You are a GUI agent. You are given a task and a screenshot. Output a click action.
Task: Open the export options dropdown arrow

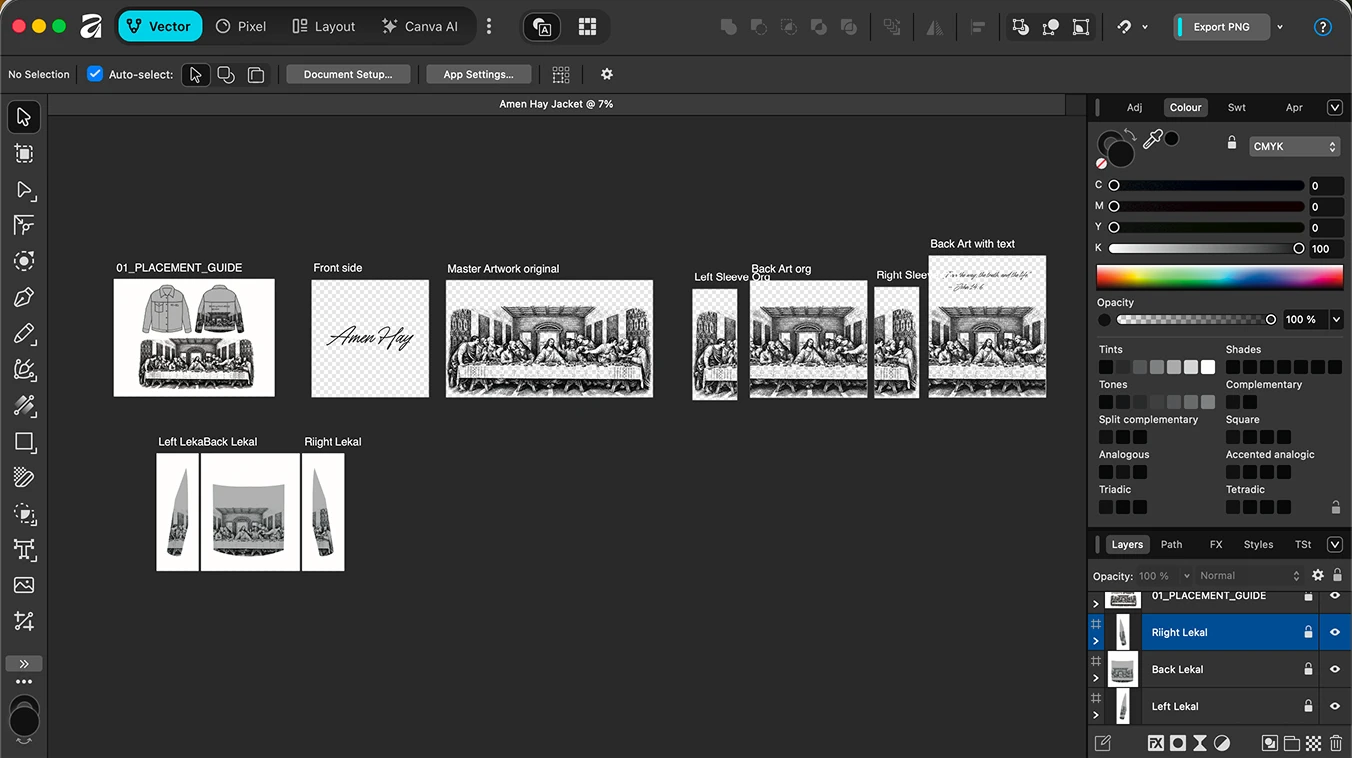coord(1280,27)
